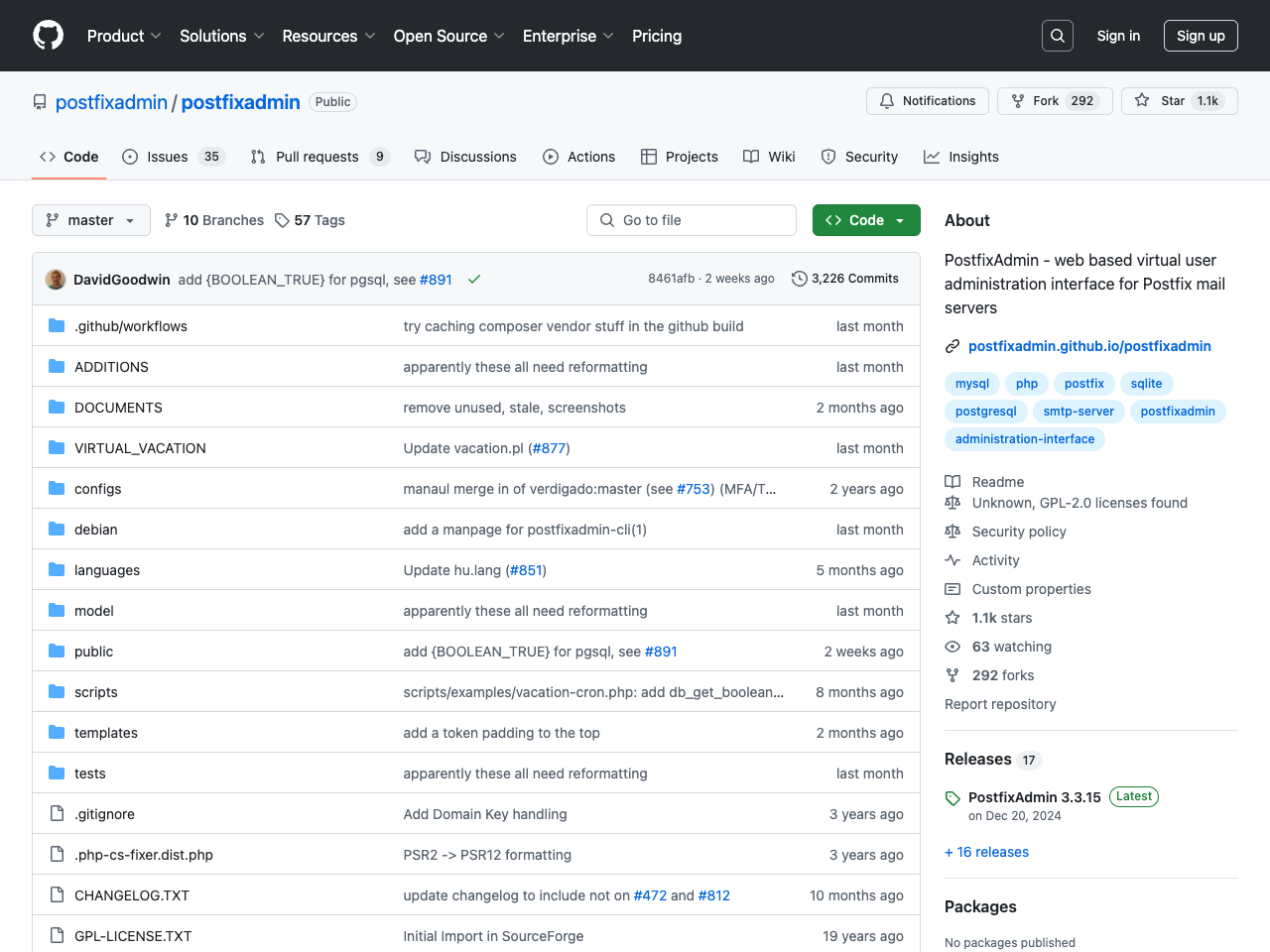
Task: Click the Go to file input
Action: coord(692,220)
